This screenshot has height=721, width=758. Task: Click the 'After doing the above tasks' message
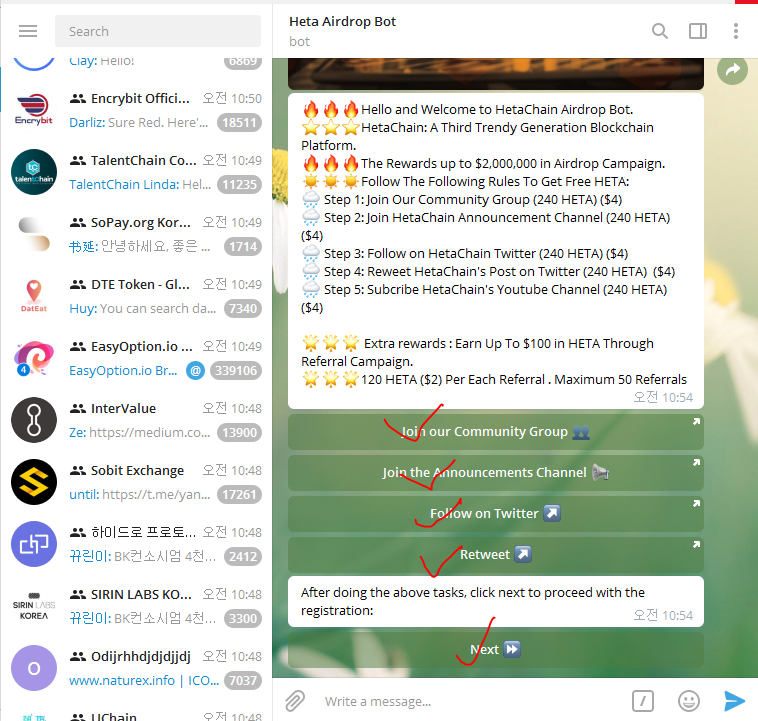(496, 602)
